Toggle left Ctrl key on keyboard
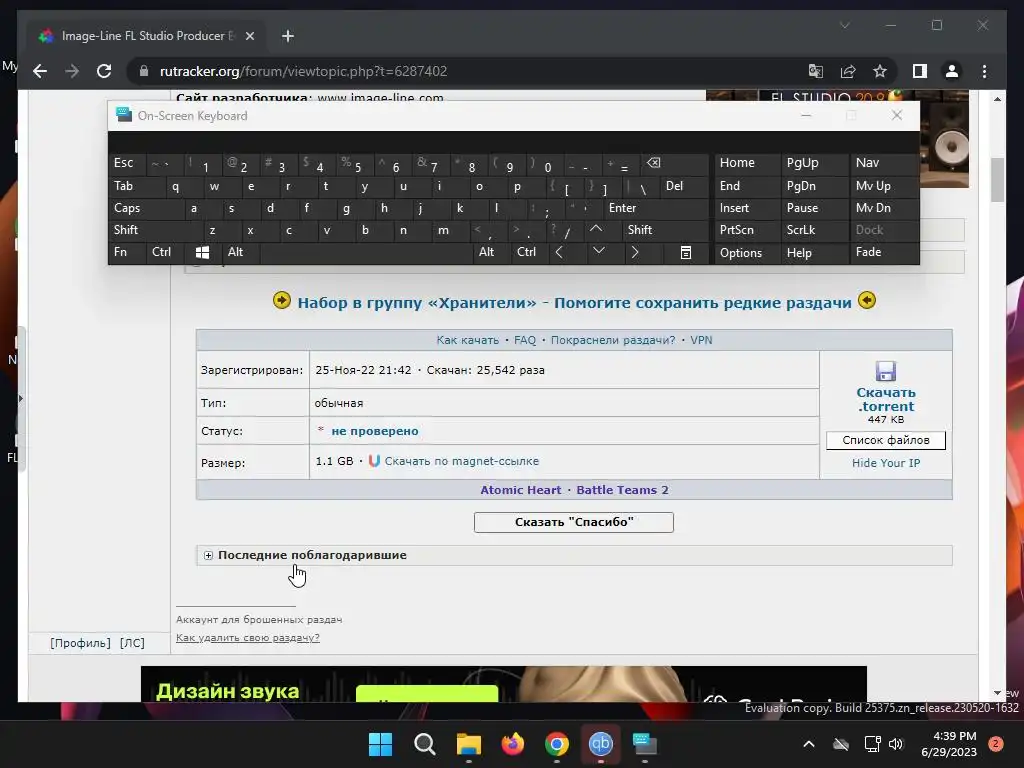This screenshot has height=768, width=1024. (166, 252)
